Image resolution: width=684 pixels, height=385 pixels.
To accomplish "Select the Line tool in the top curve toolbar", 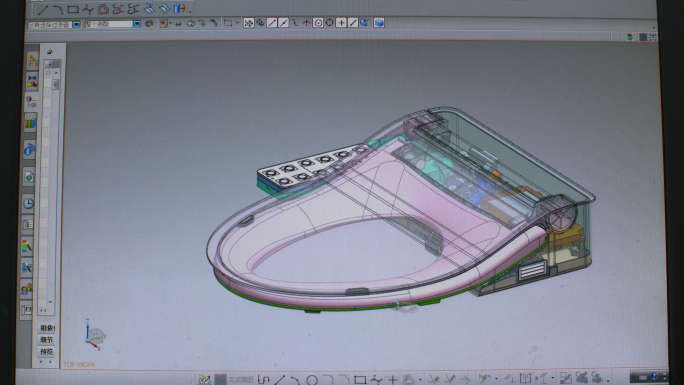I will (x=43, y=9).
